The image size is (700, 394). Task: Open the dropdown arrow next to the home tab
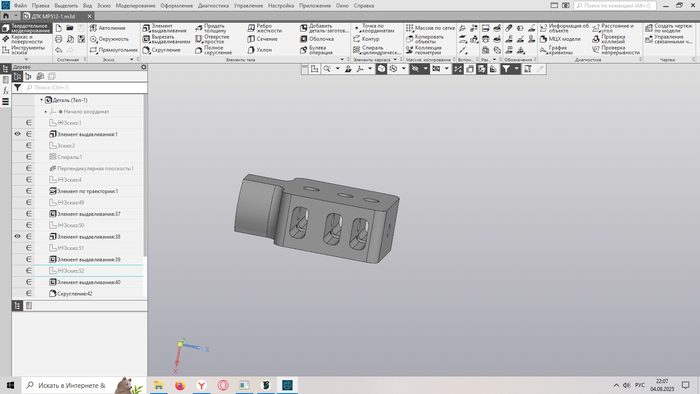[x=16, y=16]
